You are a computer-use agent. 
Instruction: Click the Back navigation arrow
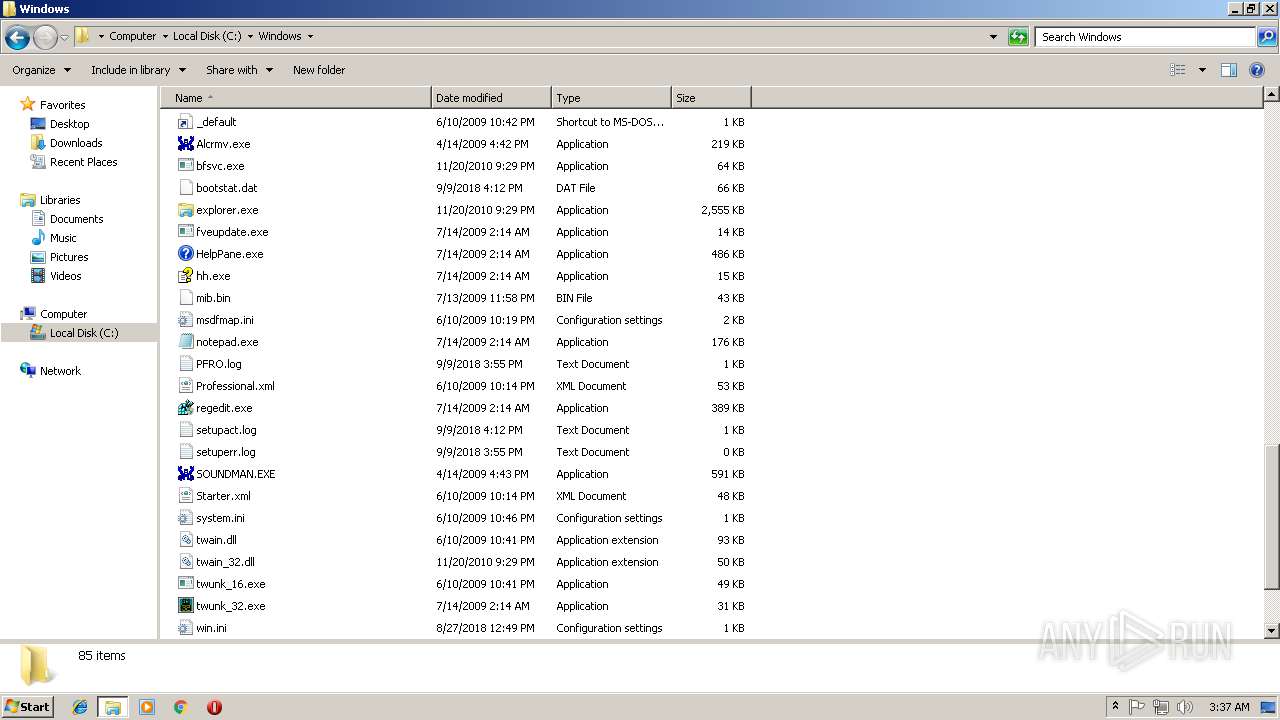[17, 37]
